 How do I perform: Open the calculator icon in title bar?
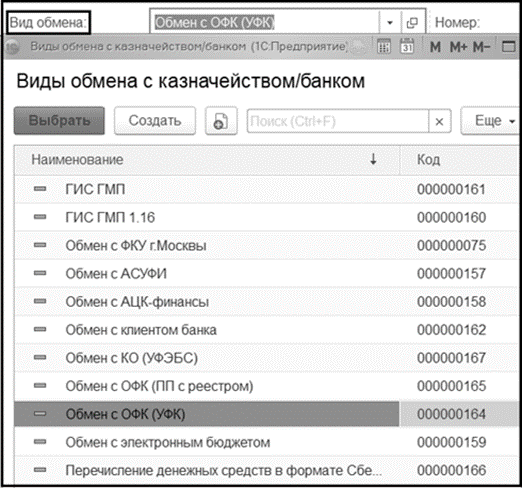coord(384,47)
